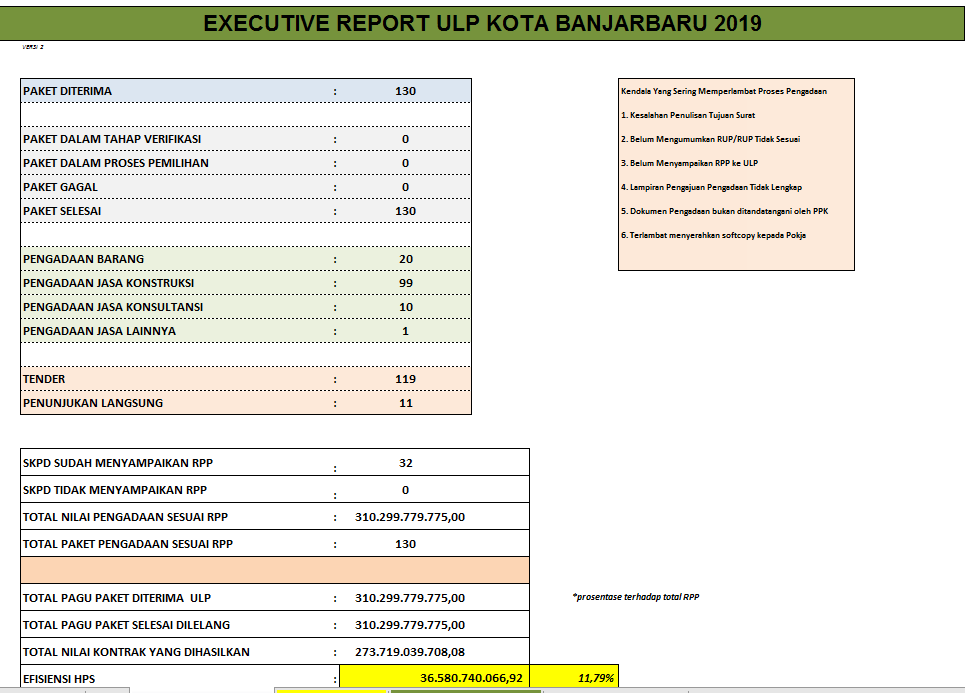Select the PAKET DITERIMA value 130
The image size is (965, 693).
pyautogui.click(x=405, y=91)
